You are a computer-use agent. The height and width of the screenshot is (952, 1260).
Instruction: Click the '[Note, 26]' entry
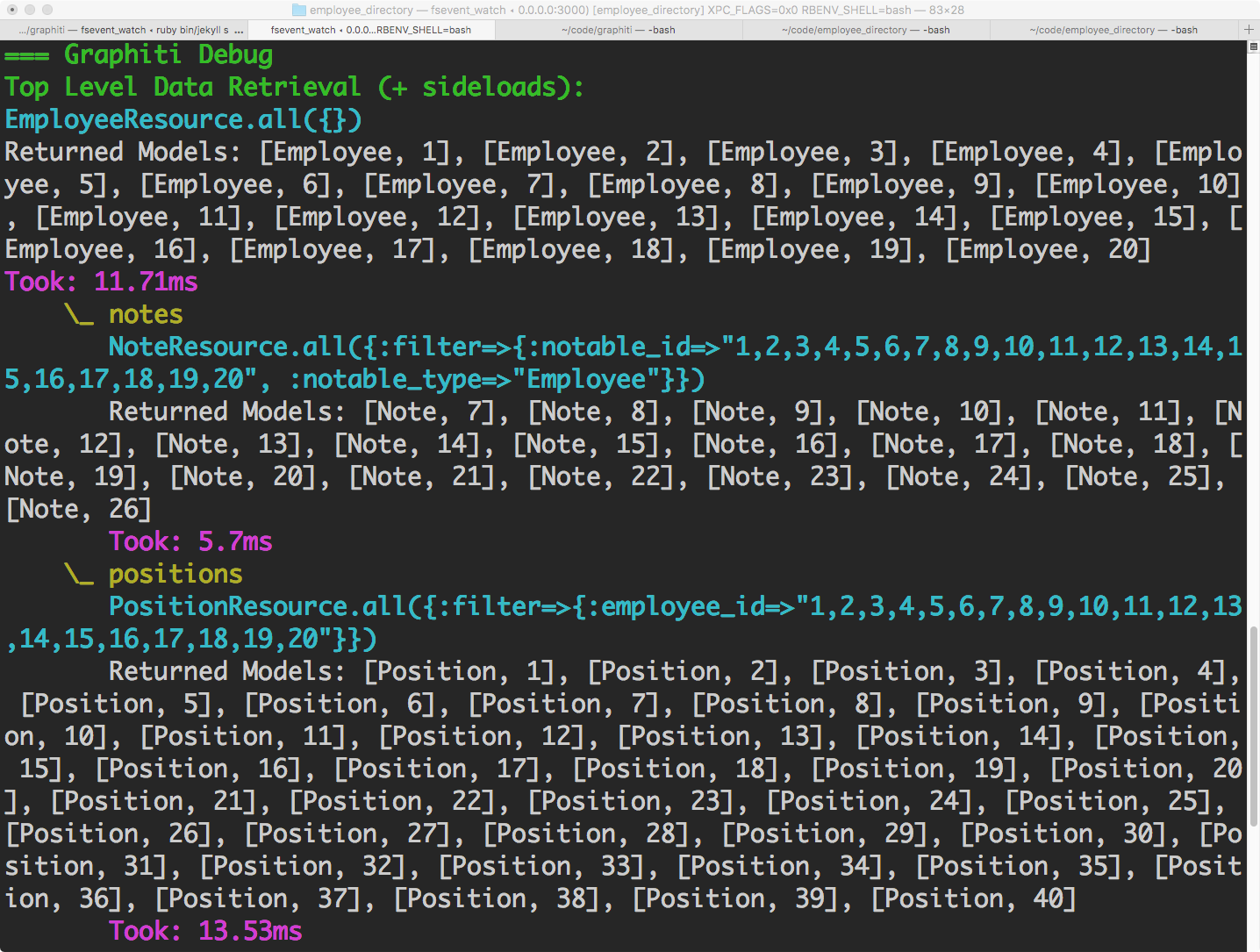[79, 509]
